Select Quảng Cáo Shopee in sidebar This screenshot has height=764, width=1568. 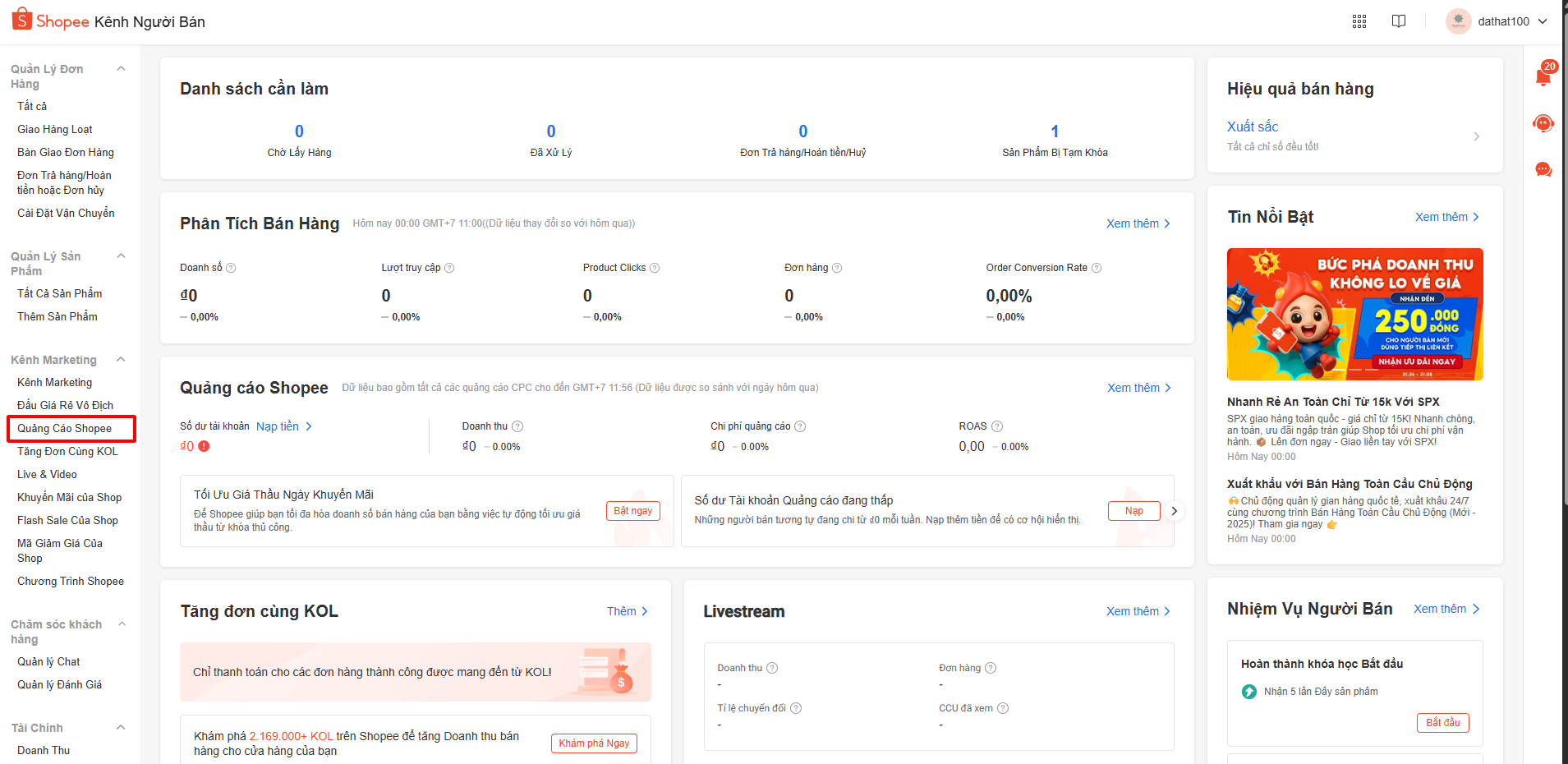pyautogui.click(x=65, y=428)
